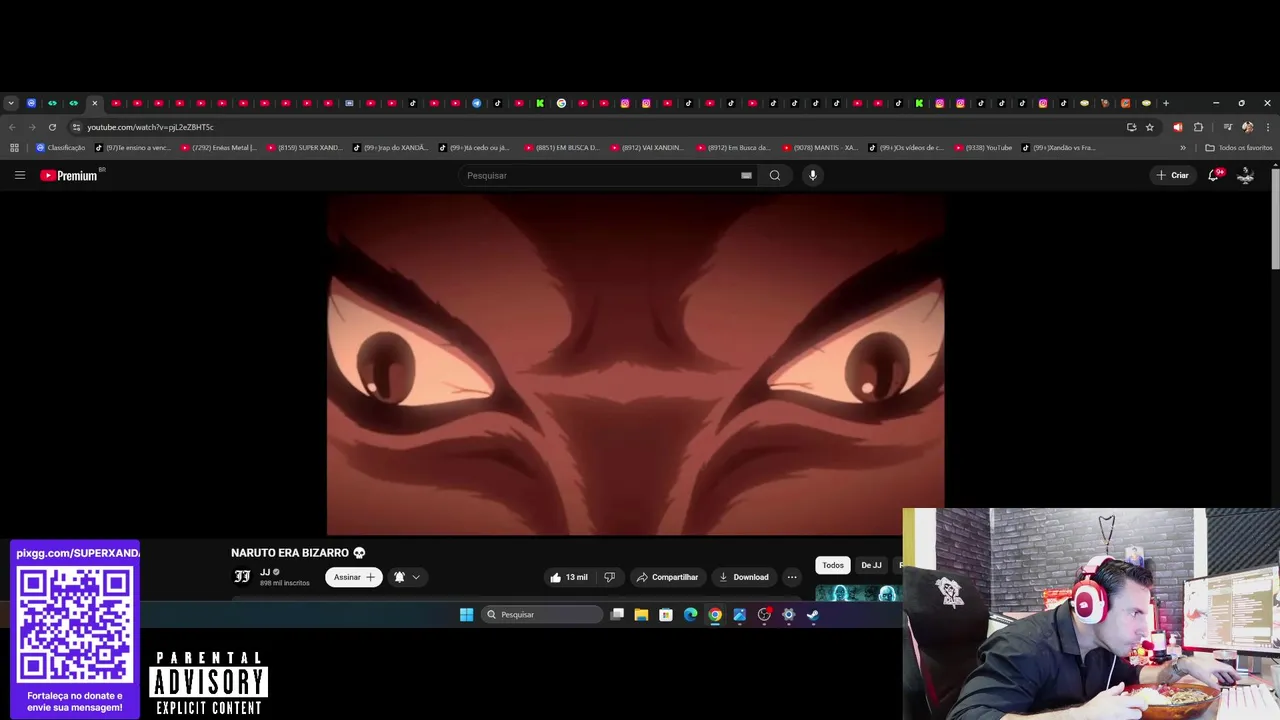1280x720 pixels.
Task: Open Todos os favoritos folder
Action: coord(1239,148)
